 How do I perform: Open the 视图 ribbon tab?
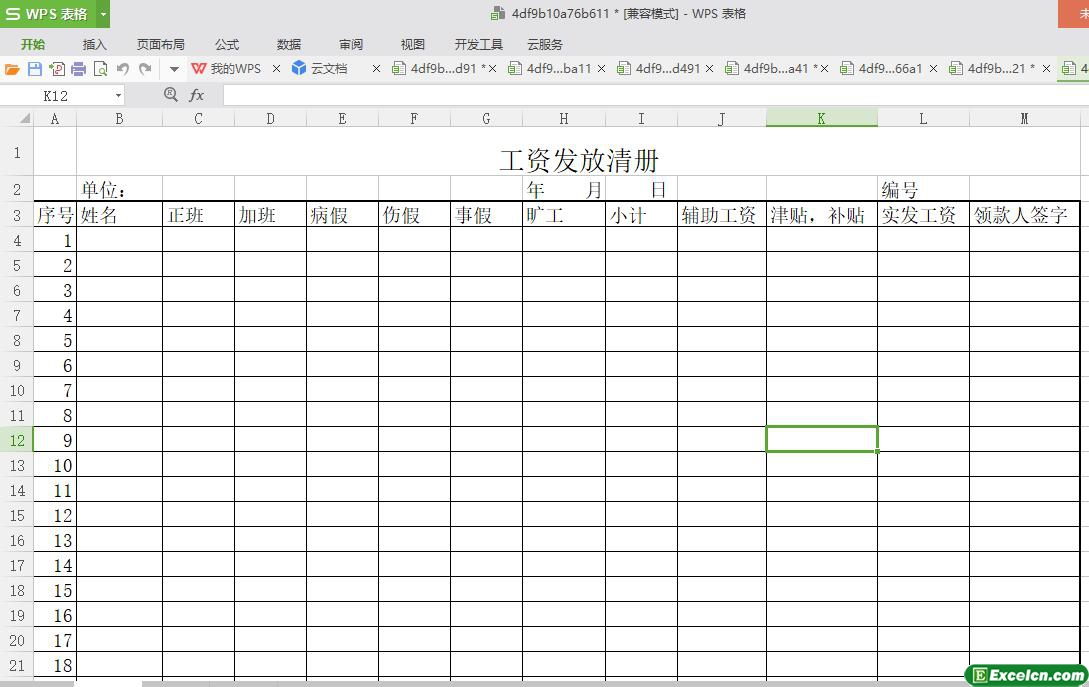click(413, 44)
